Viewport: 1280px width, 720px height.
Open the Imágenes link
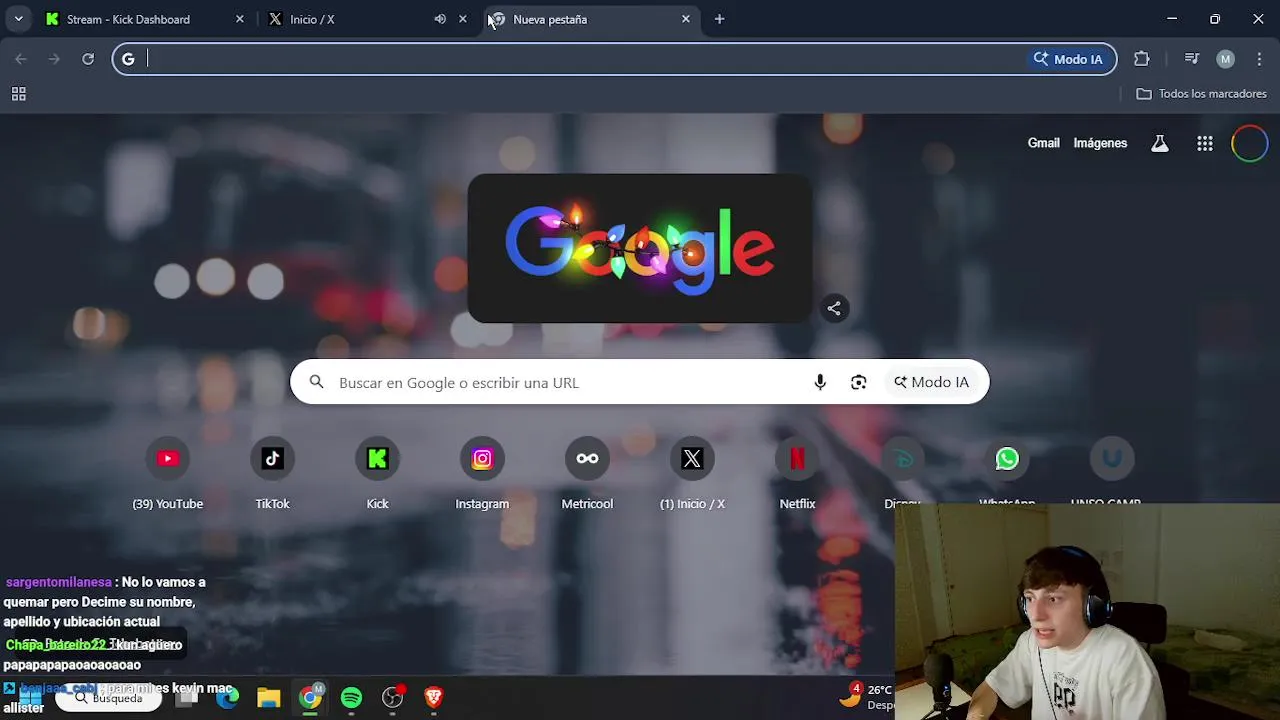coord(1100,143)
